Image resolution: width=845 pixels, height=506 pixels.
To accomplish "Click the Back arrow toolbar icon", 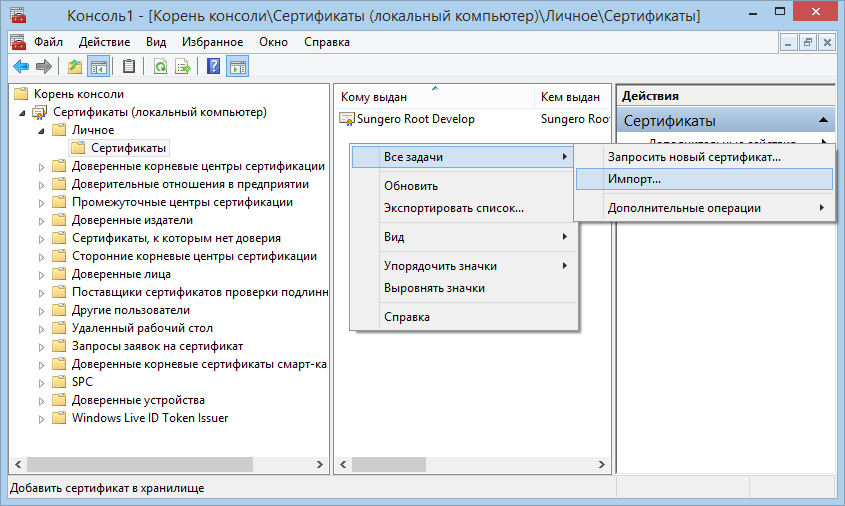I will point(20,67).
